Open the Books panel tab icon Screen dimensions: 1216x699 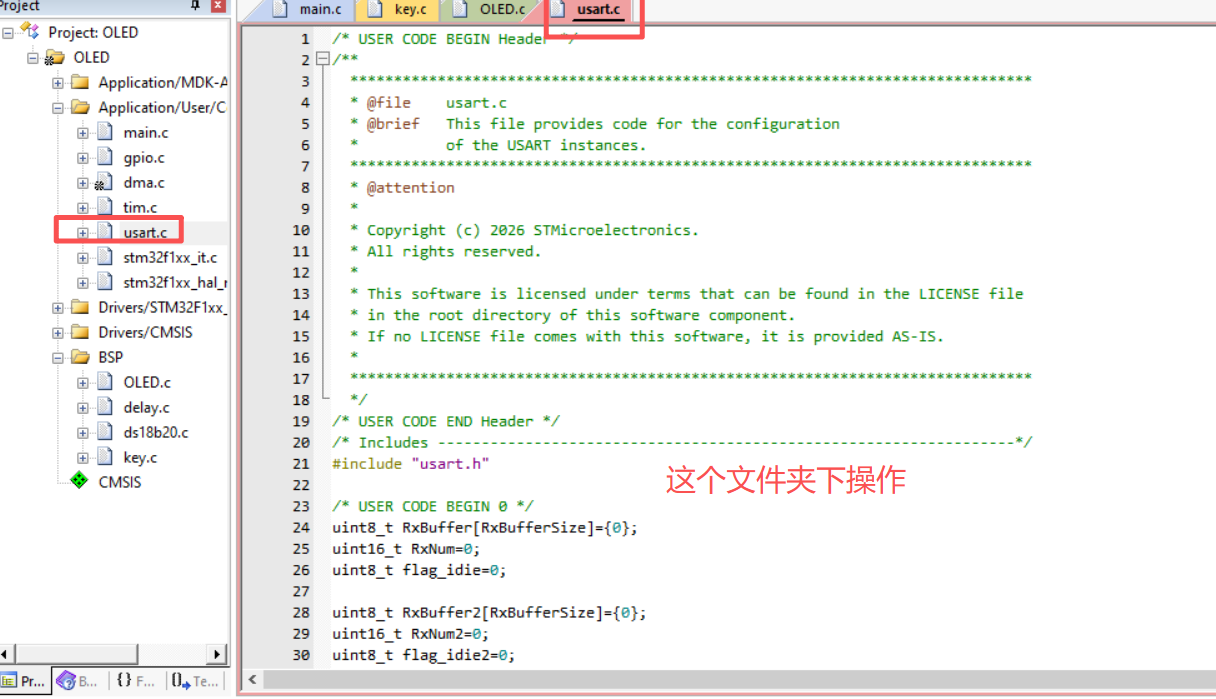coord(67,681)
